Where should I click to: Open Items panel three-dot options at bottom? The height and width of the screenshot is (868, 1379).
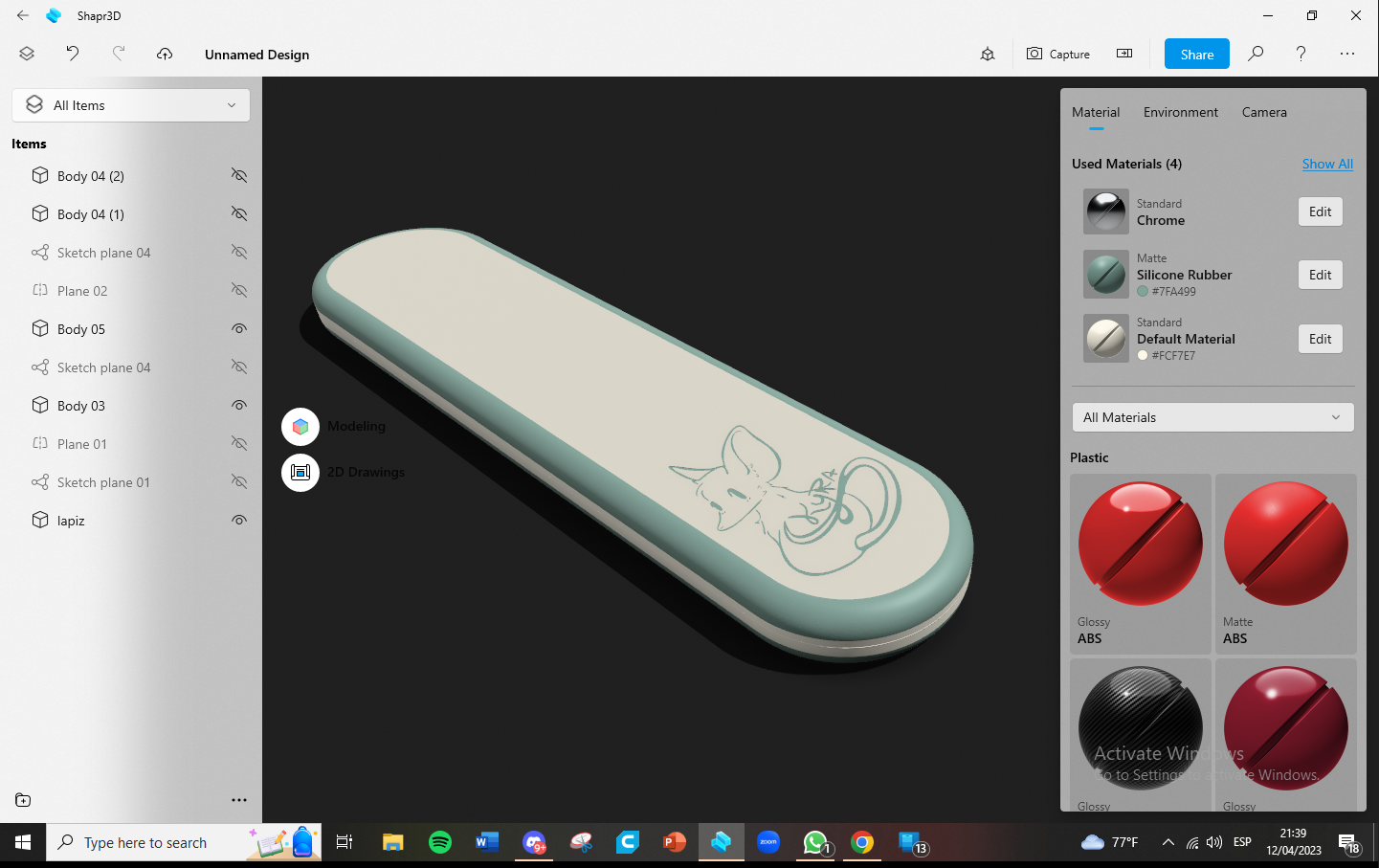239,800
